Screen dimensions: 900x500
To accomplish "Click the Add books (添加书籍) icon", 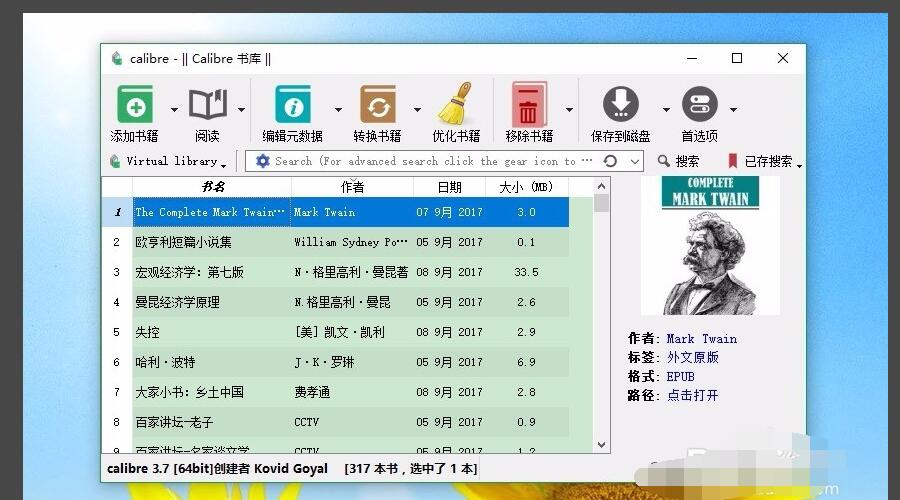I will [135, 104].
